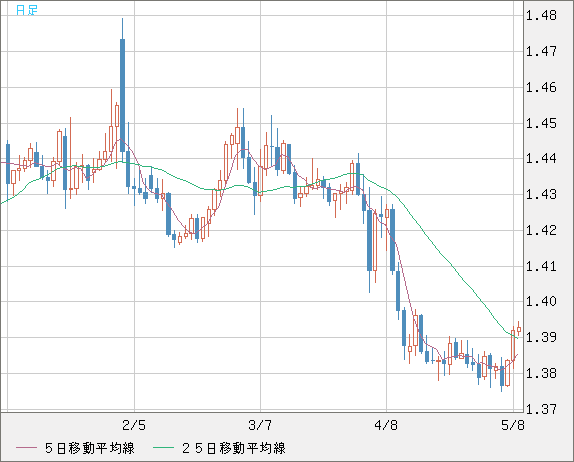The image size is (574, 462).
Task: Click the 1.42 price axis label
Action: click(541, 230)
